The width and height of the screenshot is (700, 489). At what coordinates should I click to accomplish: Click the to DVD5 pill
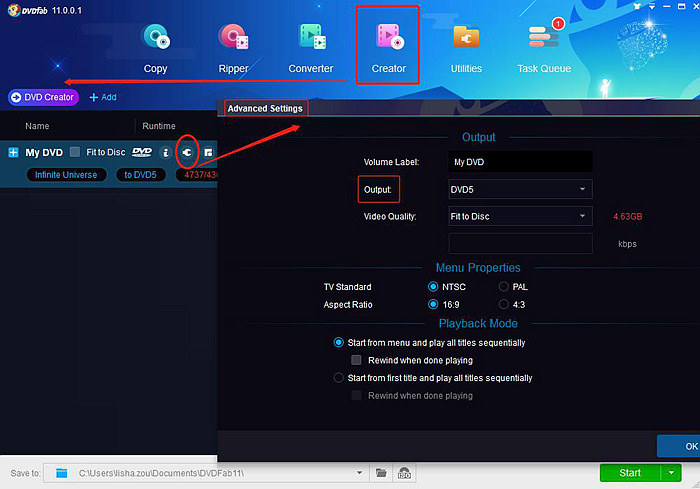pos(141,175)
